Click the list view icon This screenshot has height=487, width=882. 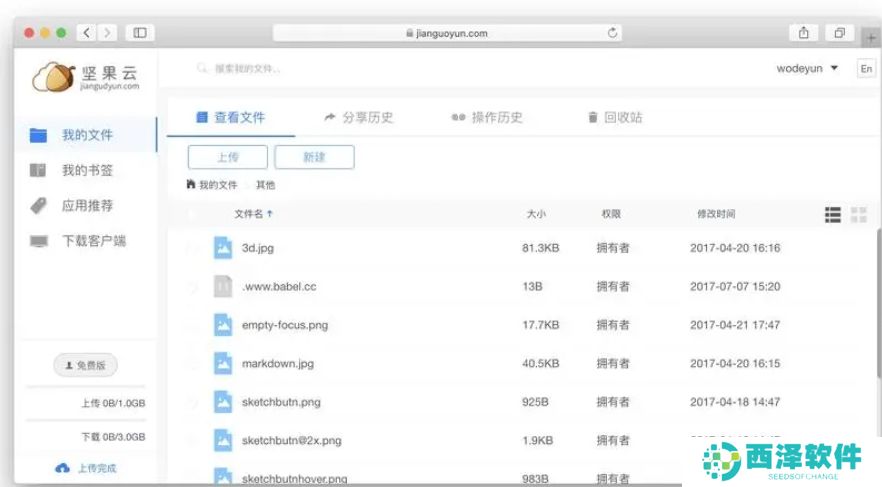pos(832,215)
